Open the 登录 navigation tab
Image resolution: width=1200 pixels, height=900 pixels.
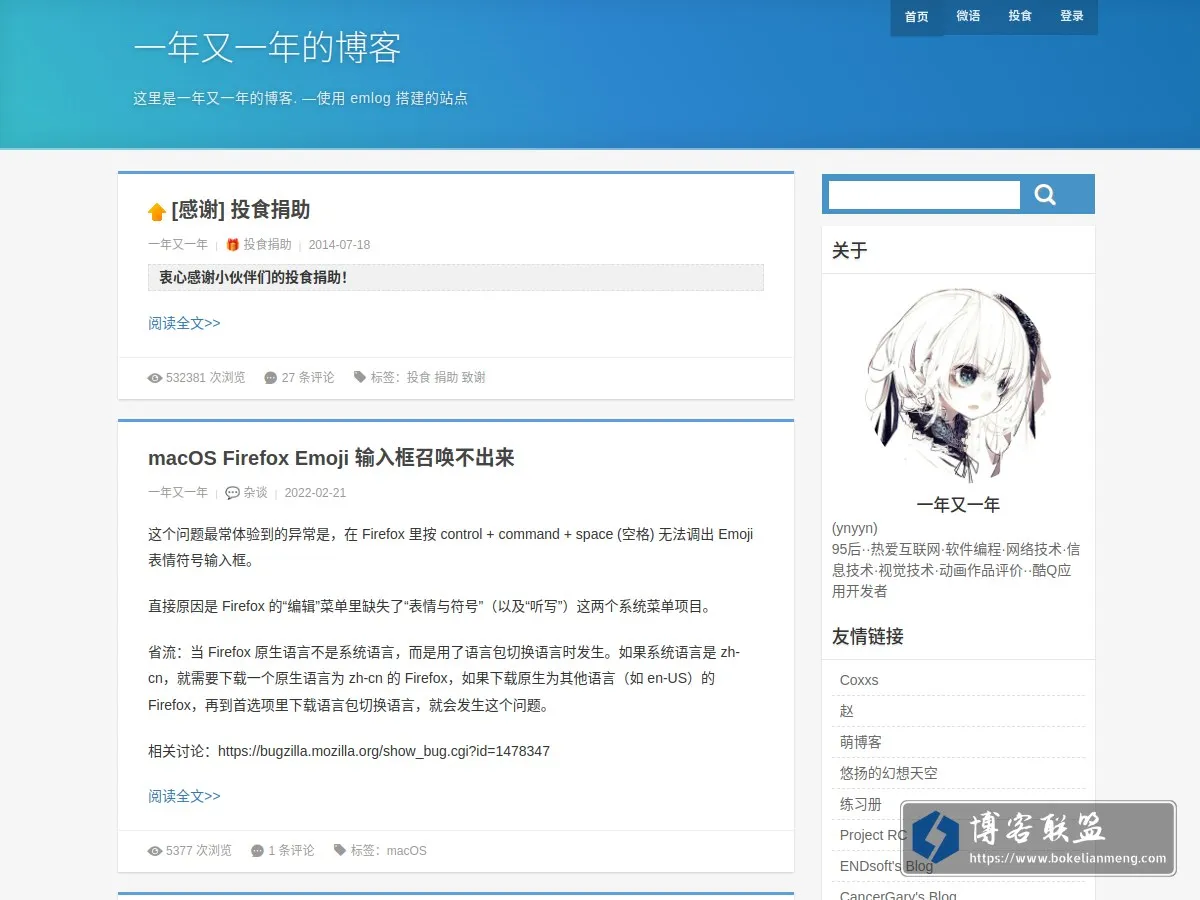tap(1072, 17)
